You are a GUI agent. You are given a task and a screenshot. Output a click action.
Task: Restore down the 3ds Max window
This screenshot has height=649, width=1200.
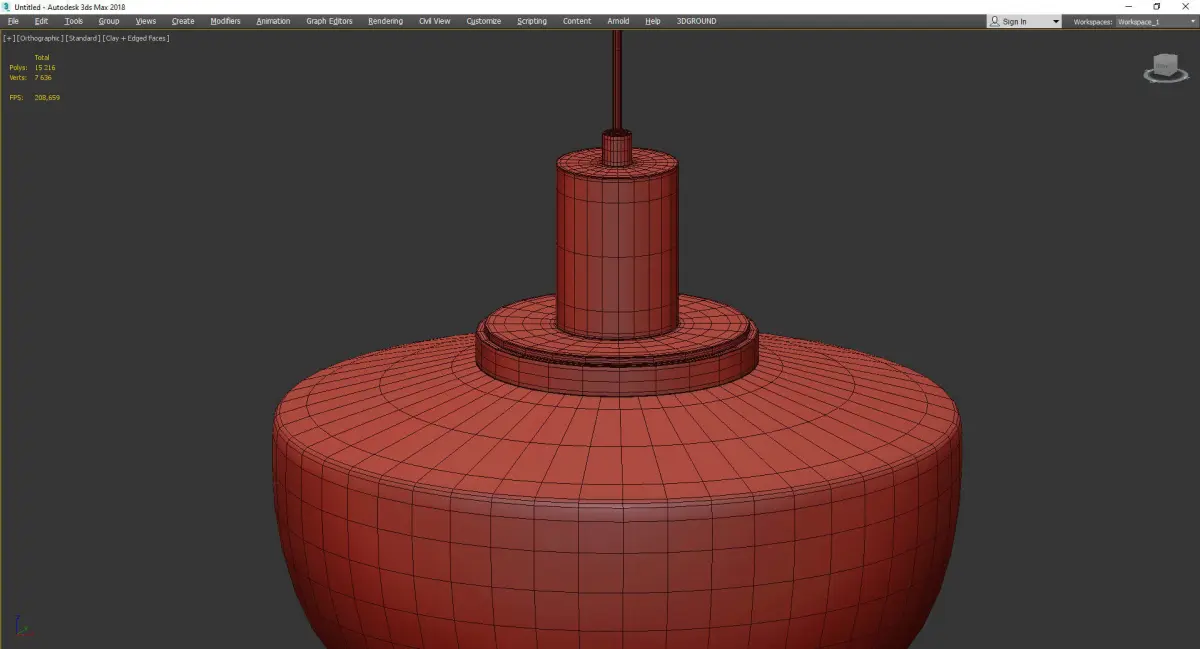pos(1157,6)
